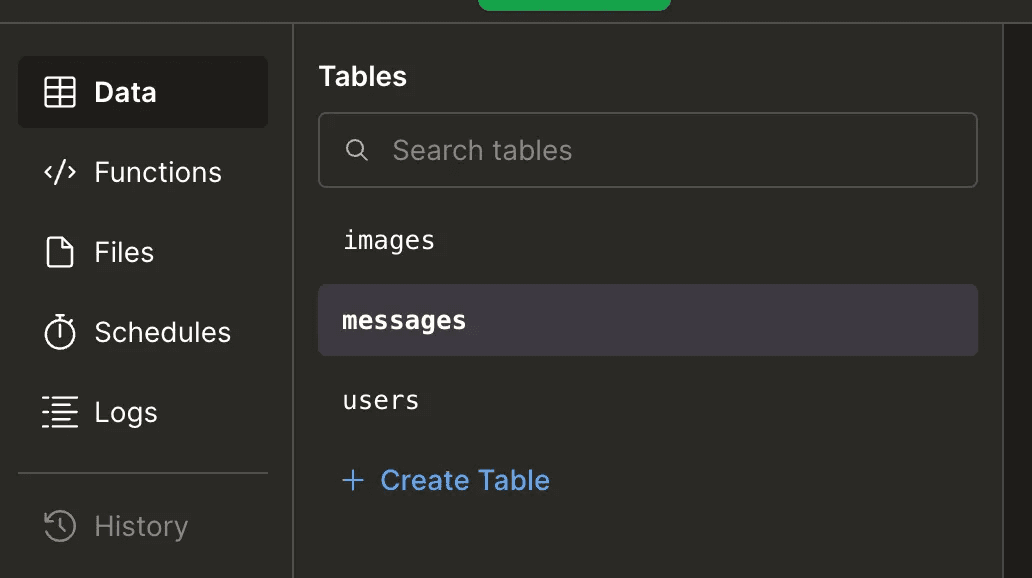The width and height of the screenshot is (1032, 578).
Task: Switch to the Schedules section label
Action: [162, 332]
